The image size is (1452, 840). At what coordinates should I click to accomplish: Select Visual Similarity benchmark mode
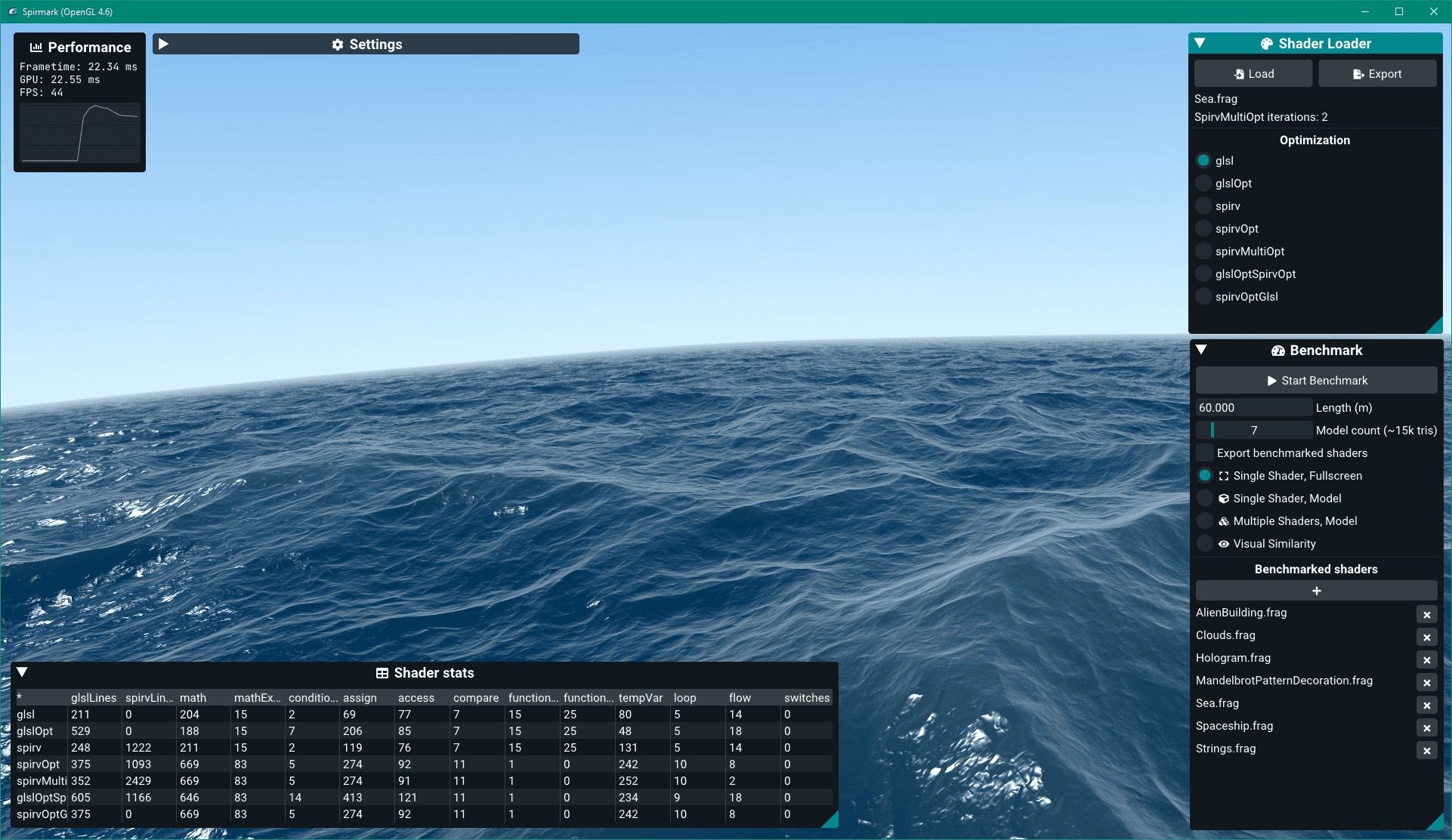click(1205, 544)
